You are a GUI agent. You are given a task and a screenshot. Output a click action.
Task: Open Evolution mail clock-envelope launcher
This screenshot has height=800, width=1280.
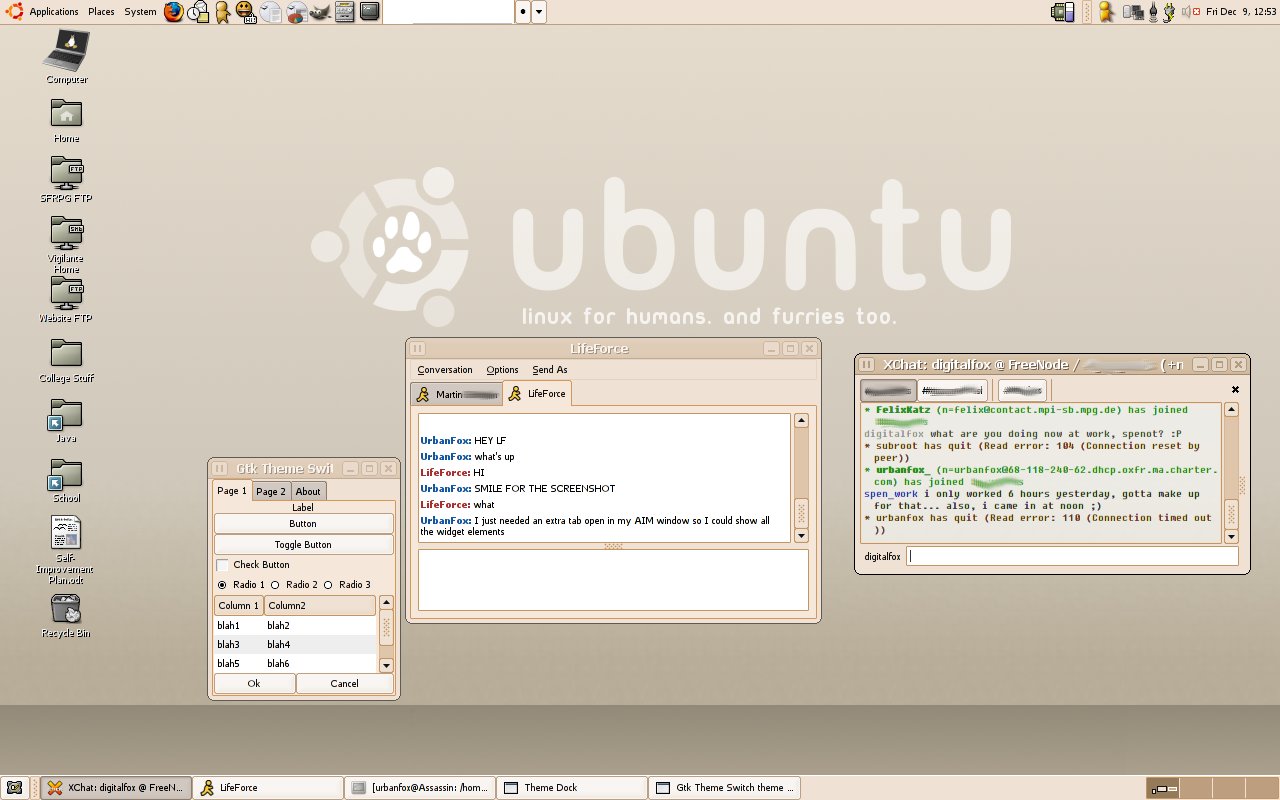click(x=199, y=12)
